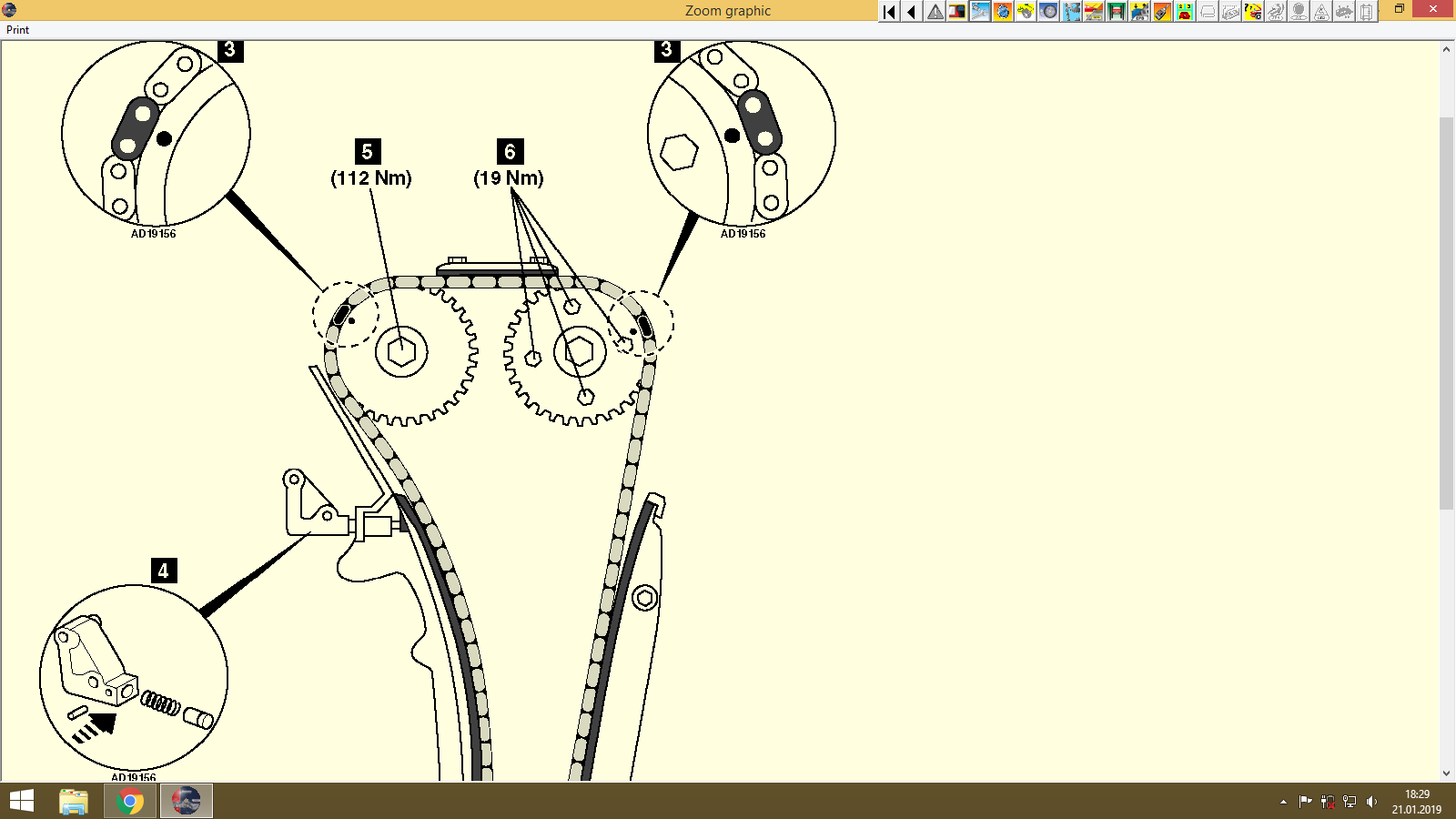The height and width of the screenshot is (819, 1456).
Task: Open the globe service schedules icon
Action: 1002,12
